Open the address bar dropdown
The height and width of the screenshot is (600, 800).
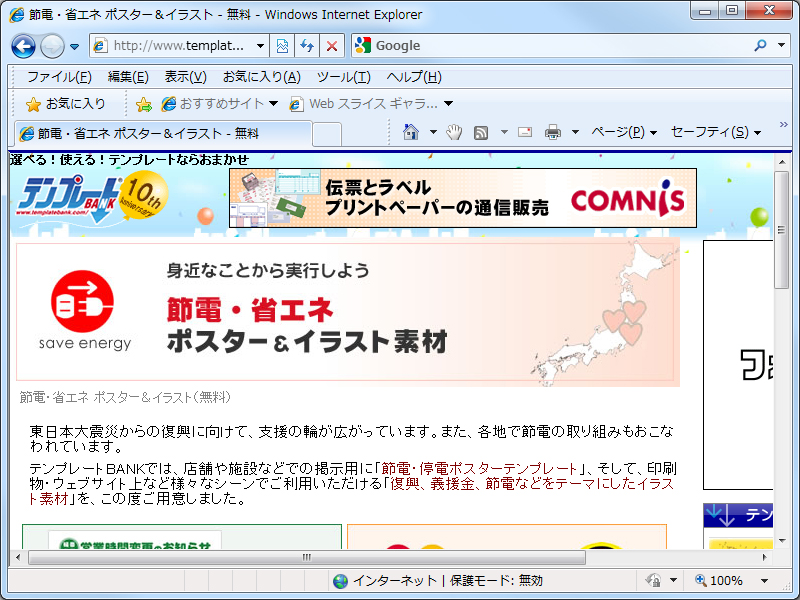(262, 46)
